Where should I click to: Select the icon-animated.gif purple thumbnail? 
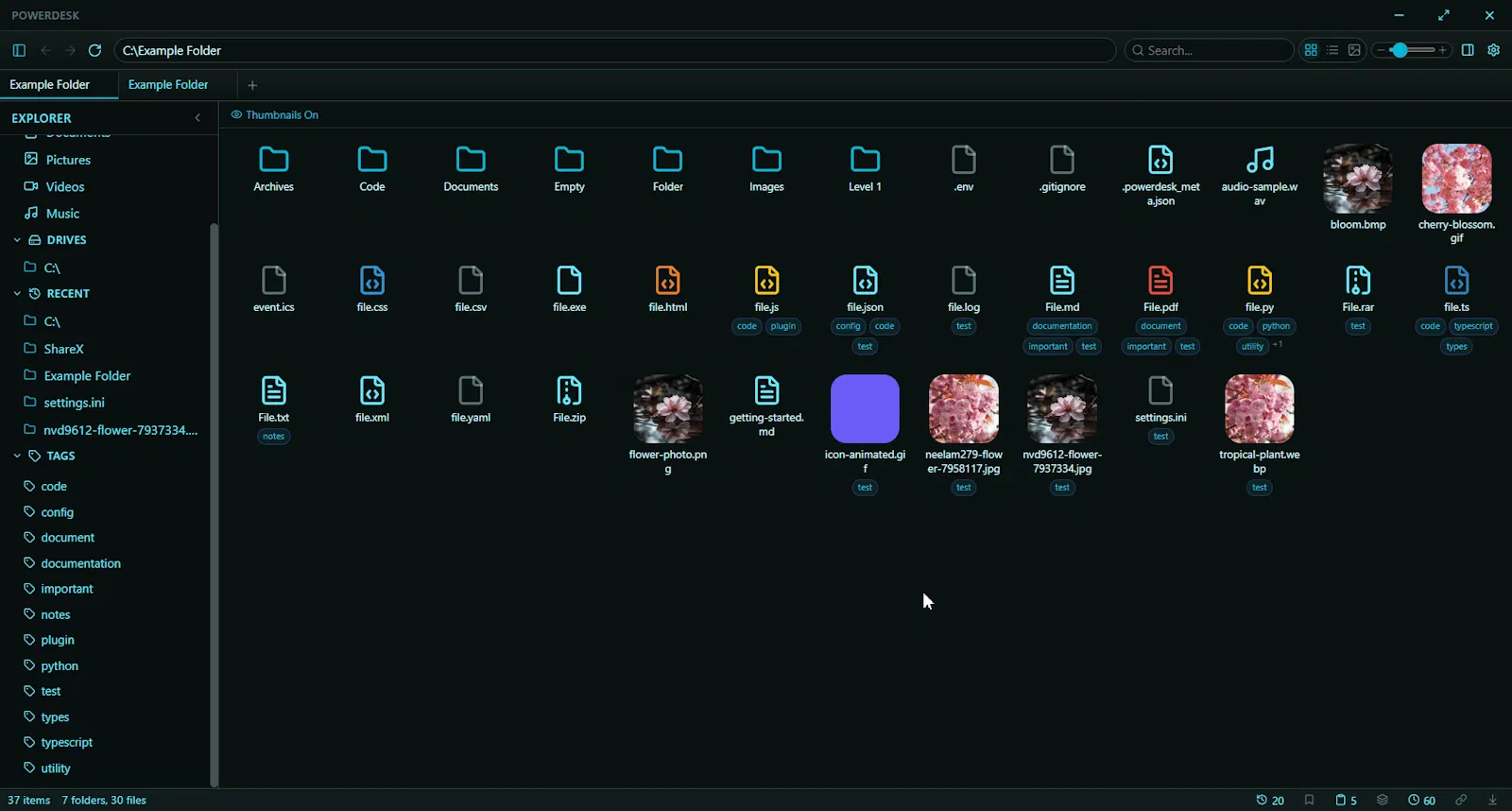[x=865, y=408]
